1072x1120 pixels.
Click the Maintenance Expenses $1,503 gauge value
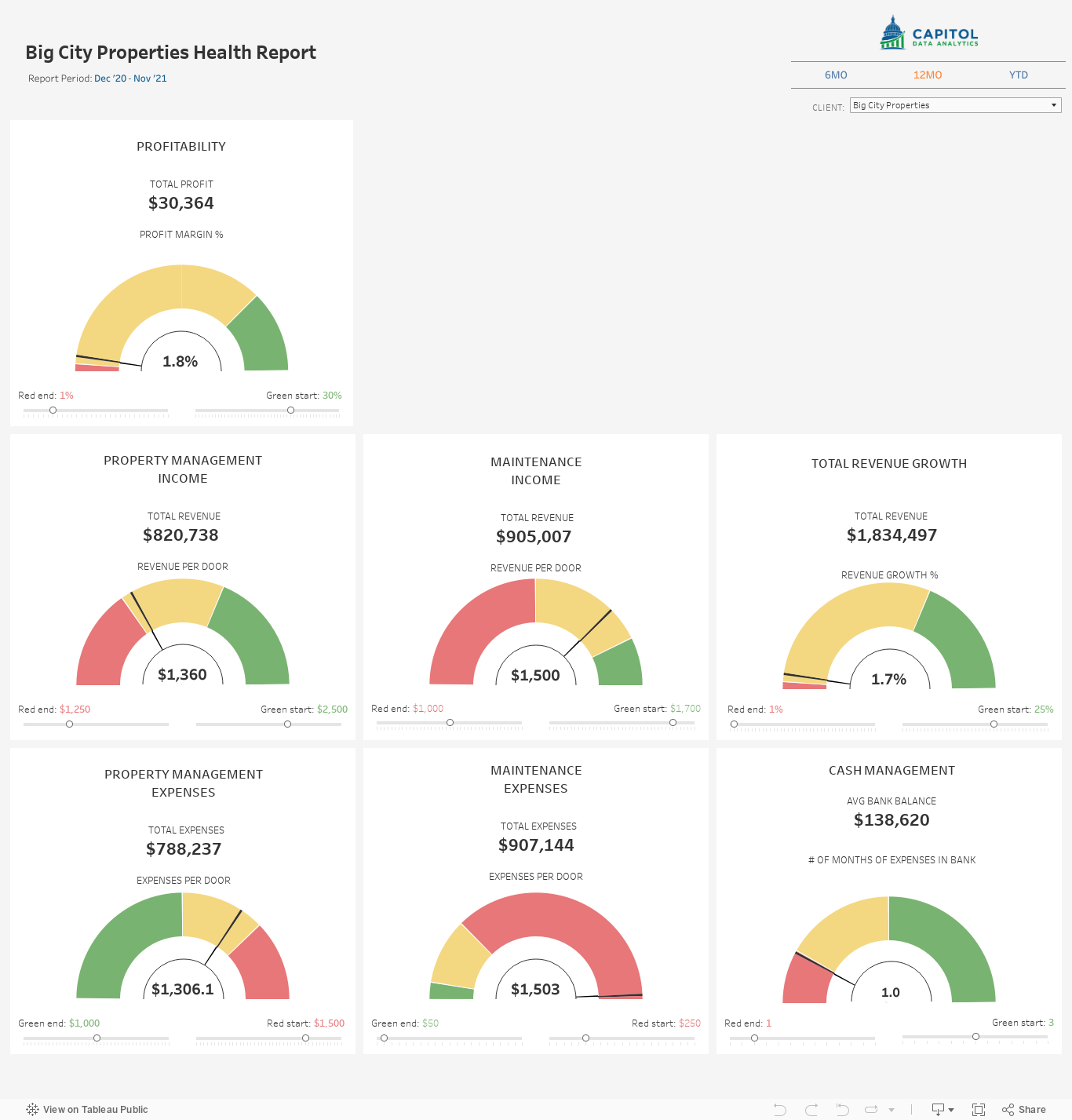click(x=535, y=990)
